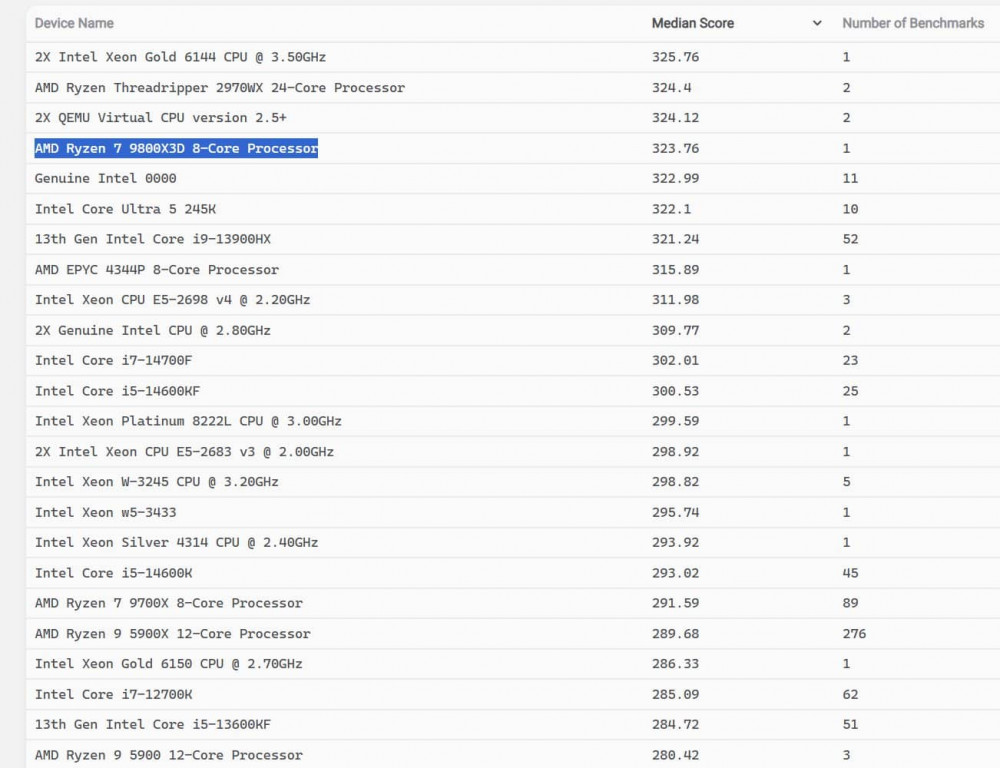Click median score value 299.59

(x=675, y=421)
